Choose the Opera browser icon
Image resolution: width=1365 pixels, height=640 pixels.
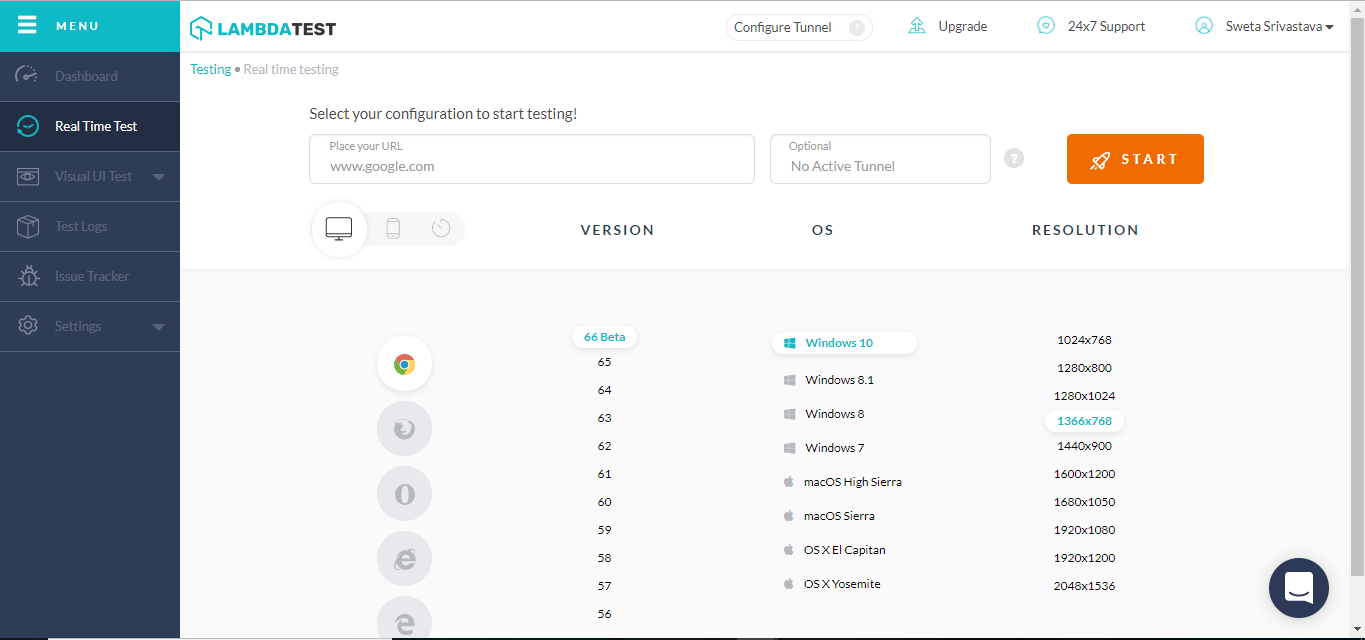[404, 494]
